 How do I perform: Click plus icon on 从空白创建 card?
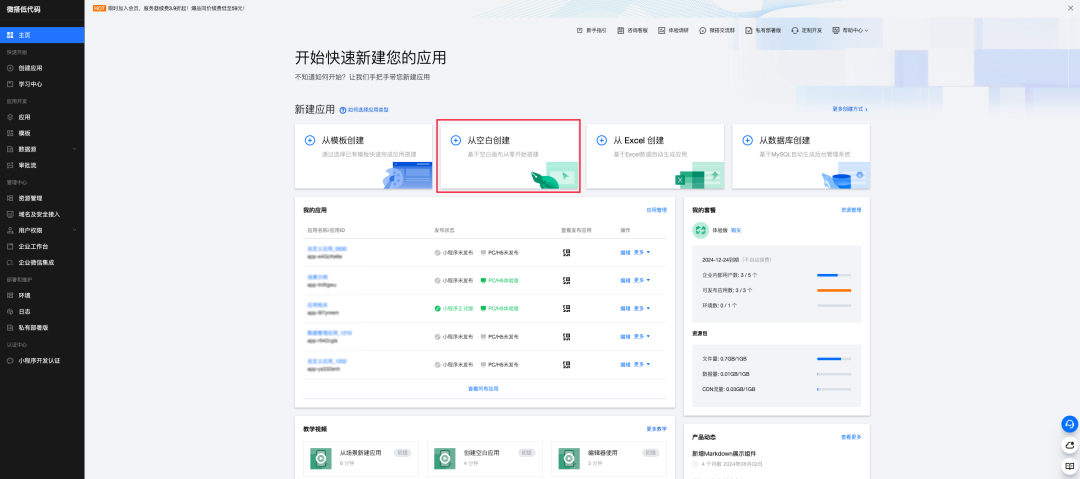(x=456, y=140)
